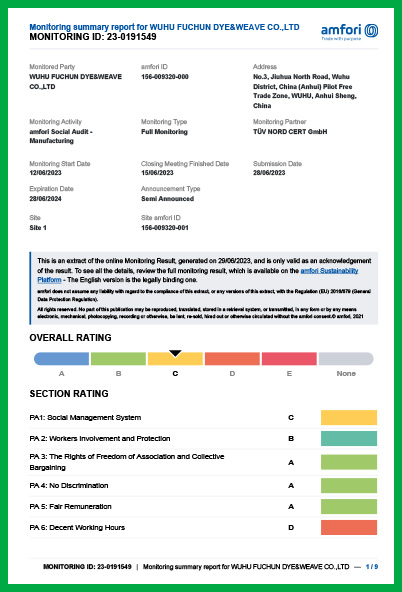Image resolution: width=402 pixels, height=592 pixels.
Task: Click the PA 3 Freedom of Association label
Action: [127, 462]
